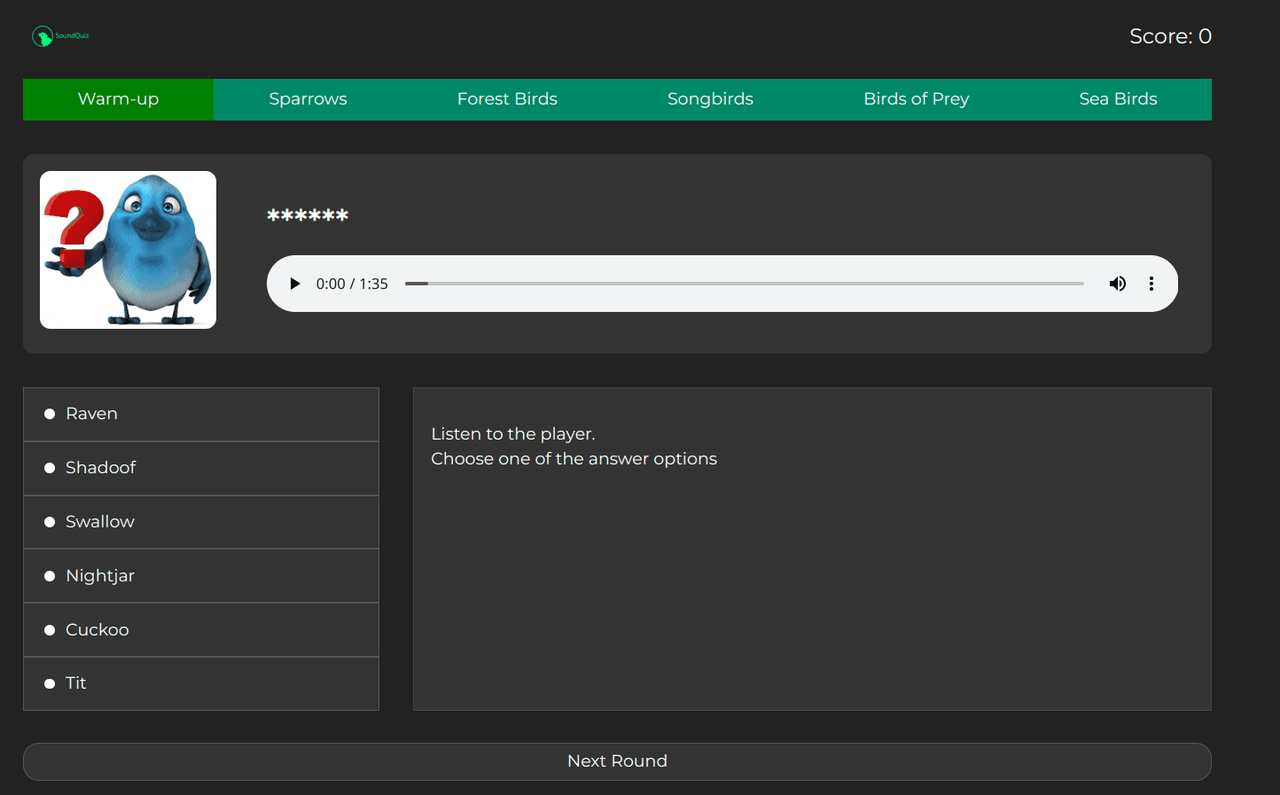Open the Sparrows category tab
This screenshot has height=795, width=1280.
pyautogui.click(x=308, y=99)
